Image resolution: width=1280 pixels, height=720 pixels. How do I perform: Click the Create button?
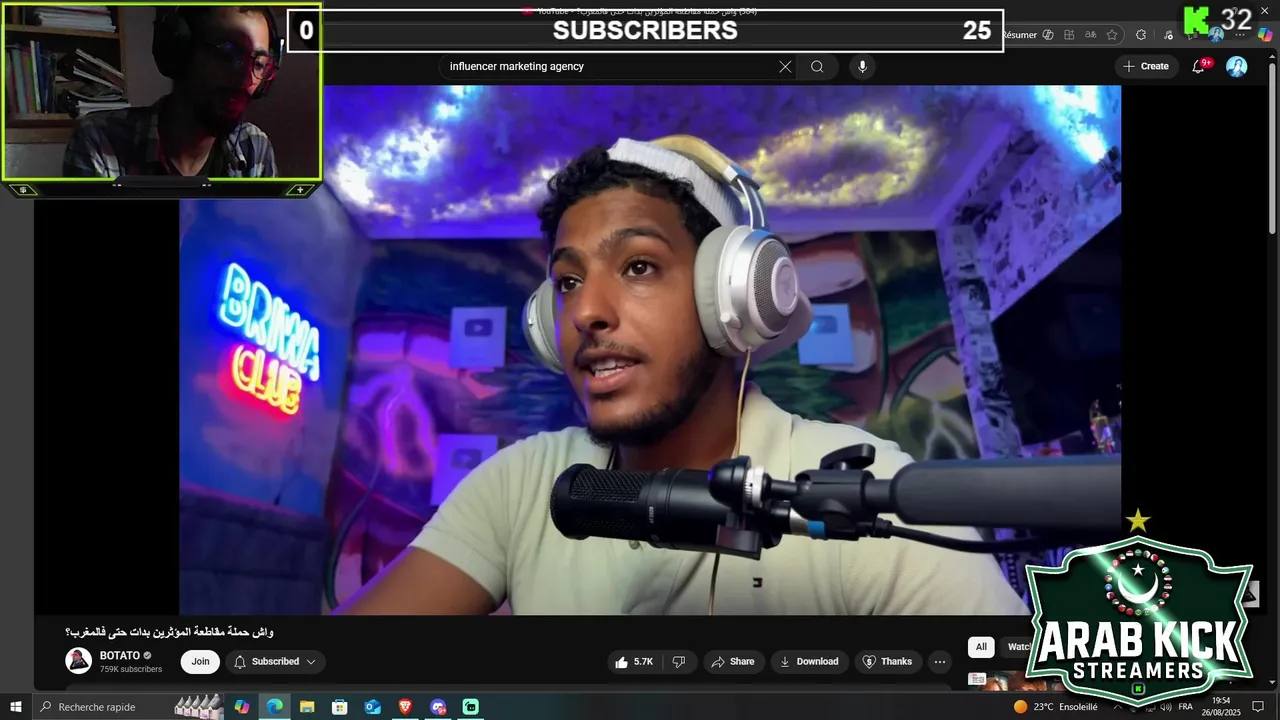coord(1146,66)
